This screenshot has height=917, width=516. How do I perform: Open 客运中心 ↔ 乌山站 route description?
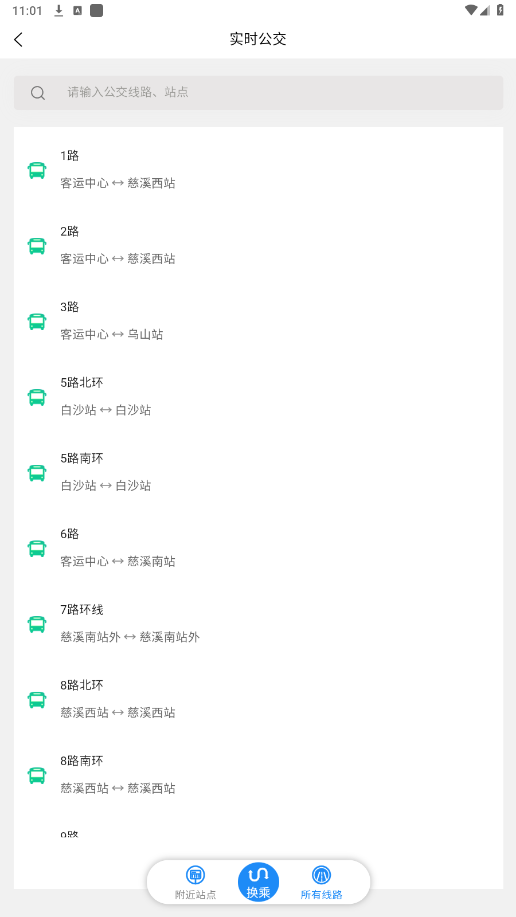(x=112, y=335)
